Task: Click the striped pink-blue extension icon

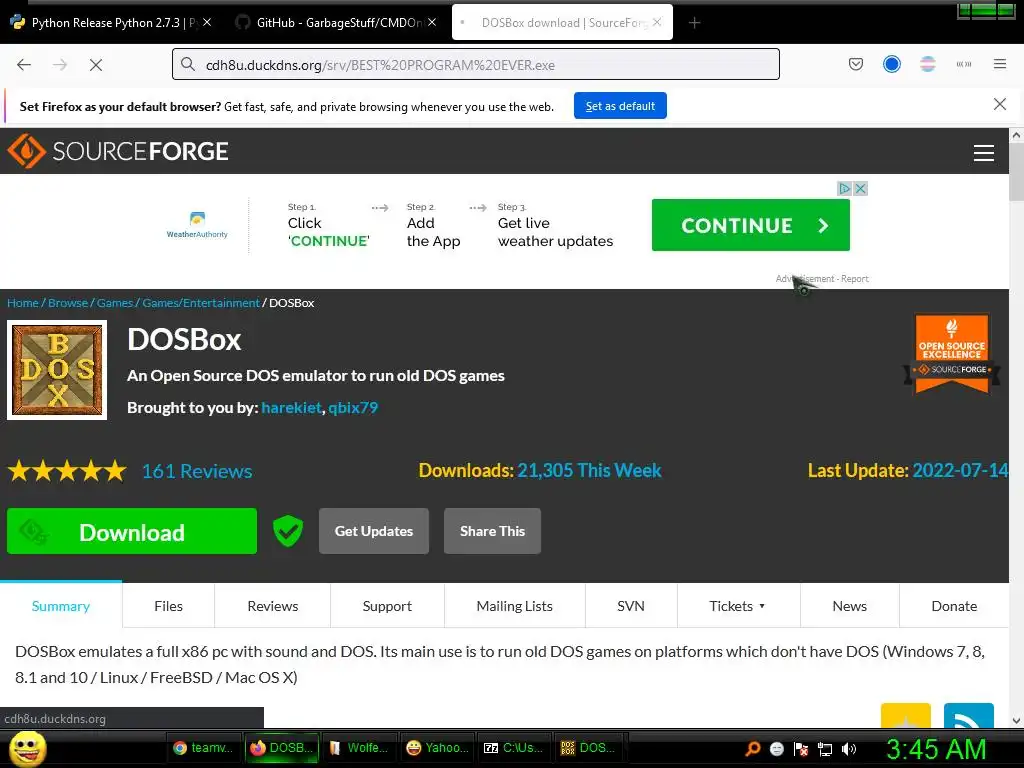Action: point(927,64)
